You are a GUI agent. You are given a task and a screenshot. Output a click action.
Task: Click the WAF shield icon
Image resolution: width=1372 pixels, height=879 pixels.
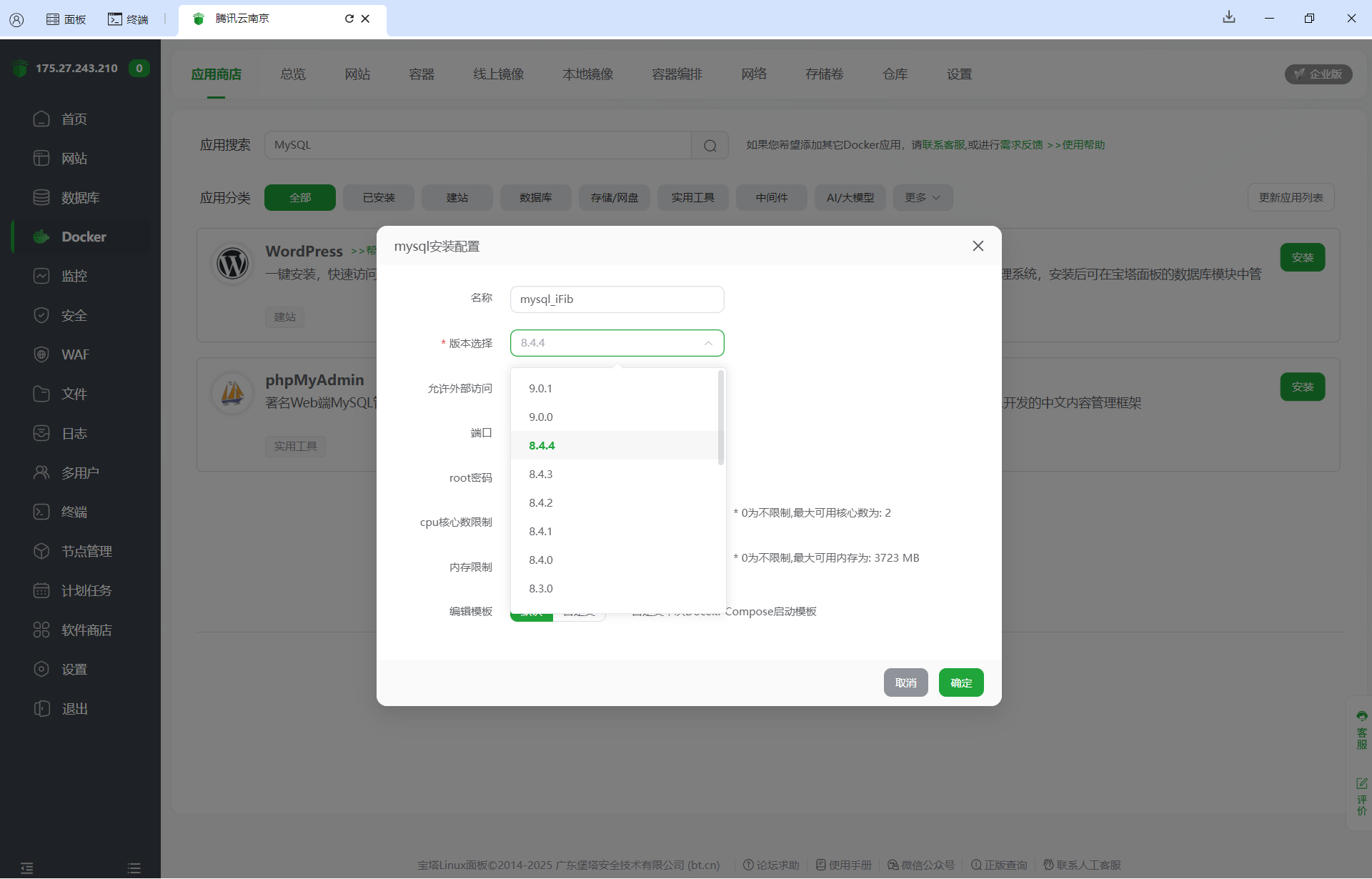coord(41,354)
